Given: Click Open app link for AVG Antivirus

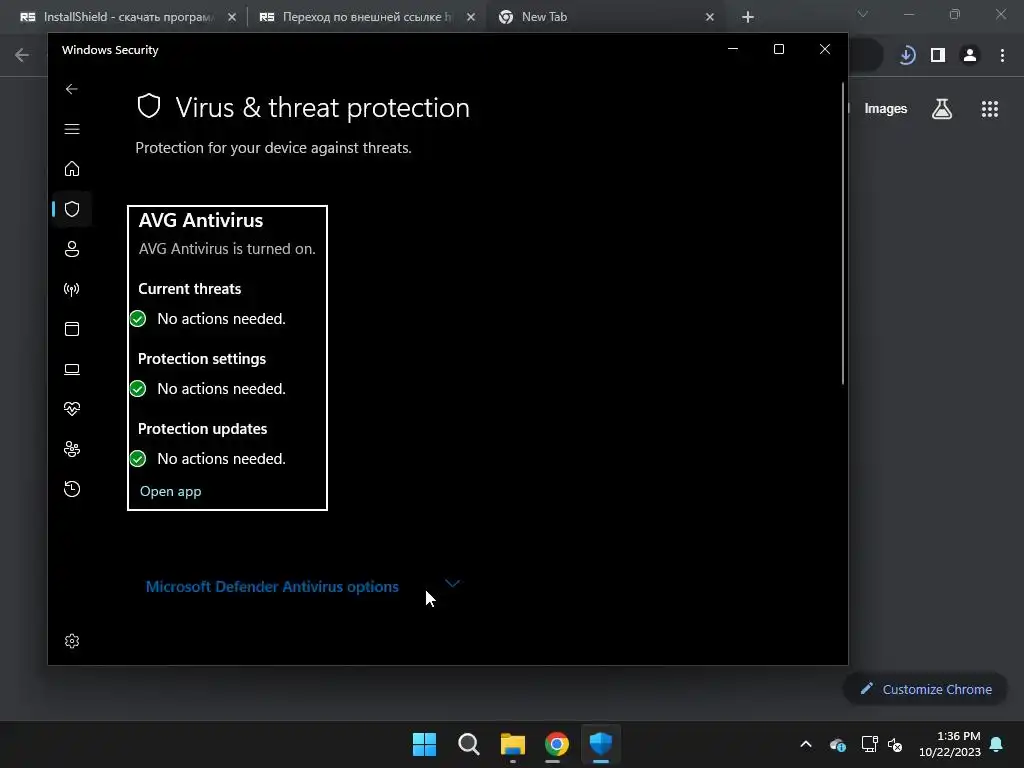Looking at the screenshot, I should tap(170, 491).
